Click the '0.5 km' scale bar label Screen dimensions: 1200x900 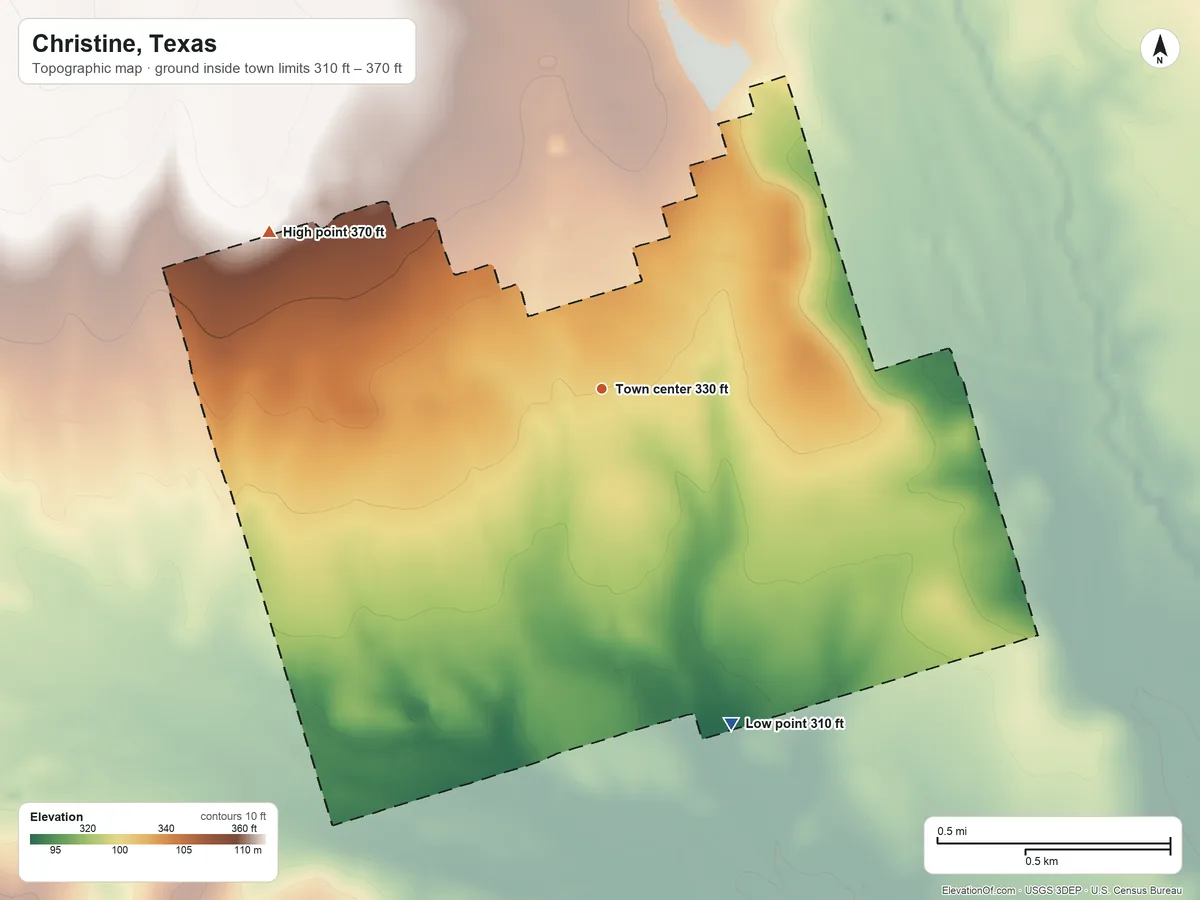click(x=1041, y=861)
